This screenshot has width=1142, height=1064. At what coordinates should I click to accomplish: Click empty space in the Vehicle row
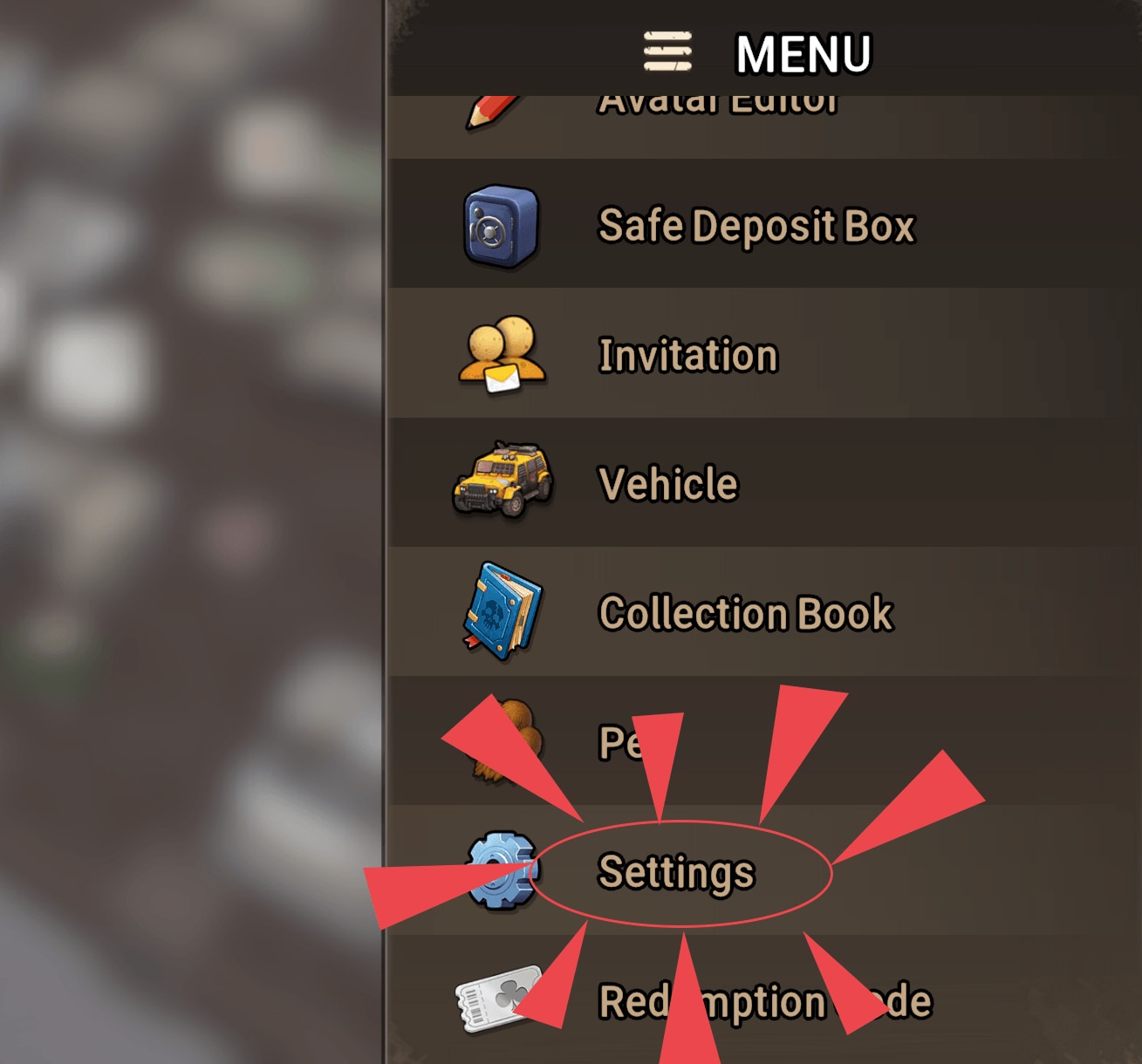[x=942, y=482]
